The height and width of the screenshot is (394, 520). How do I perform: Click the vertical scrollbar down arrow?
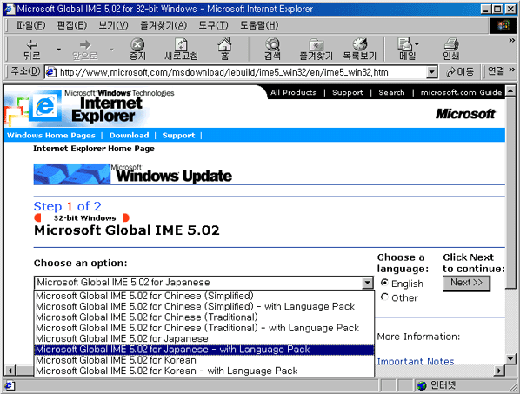[511, 359]
